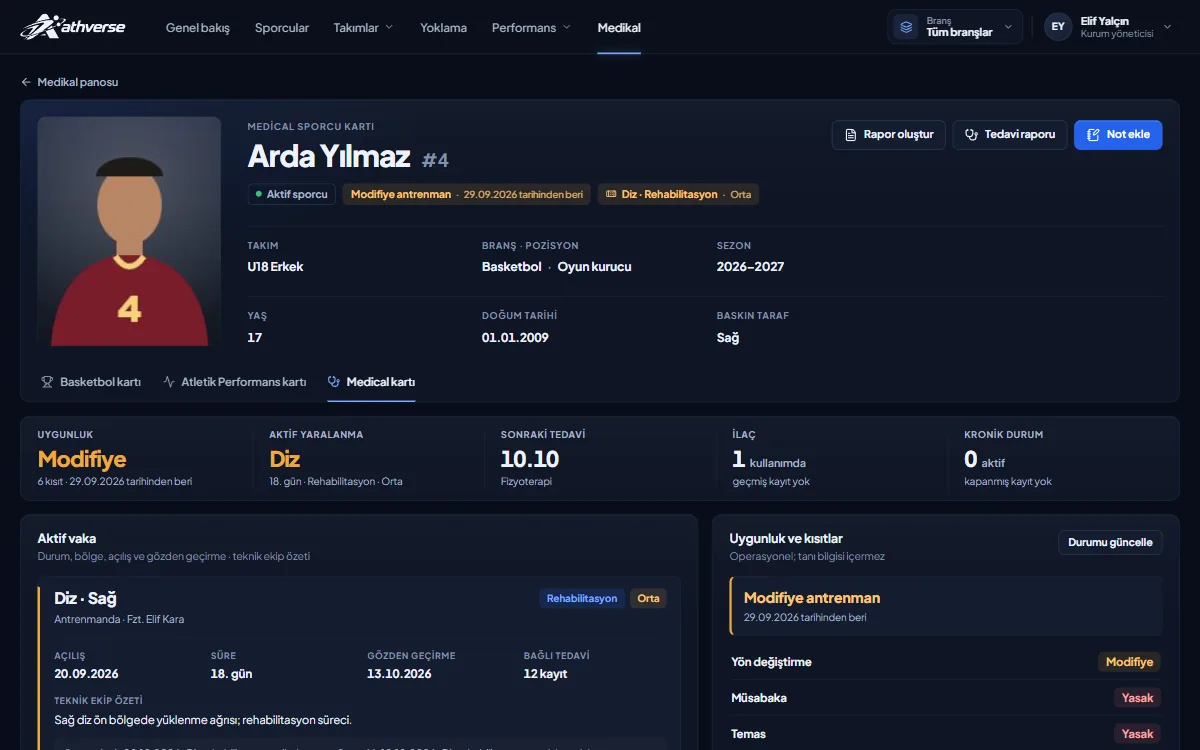Click the Modifiye antrenman status badge
The width and height of the screenshot is (1200, 750).
tap(467, 194)
